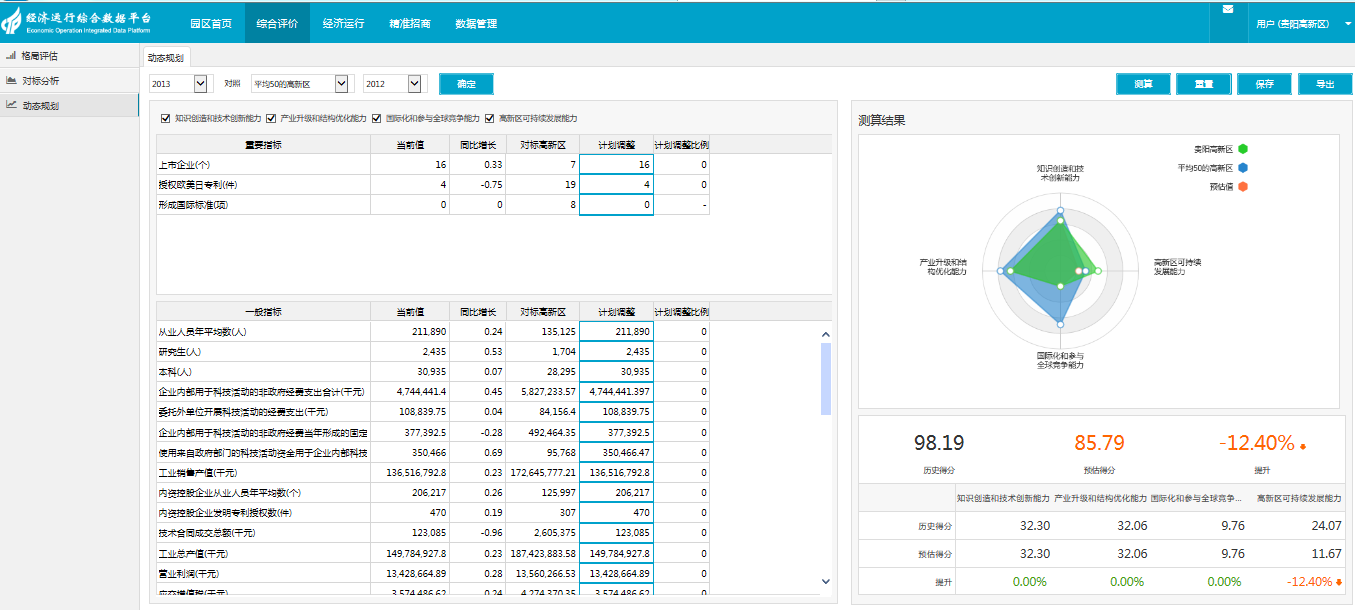Go to the 园区首页 menu
The image size is (1355, 610).
[x=211, y=23]
